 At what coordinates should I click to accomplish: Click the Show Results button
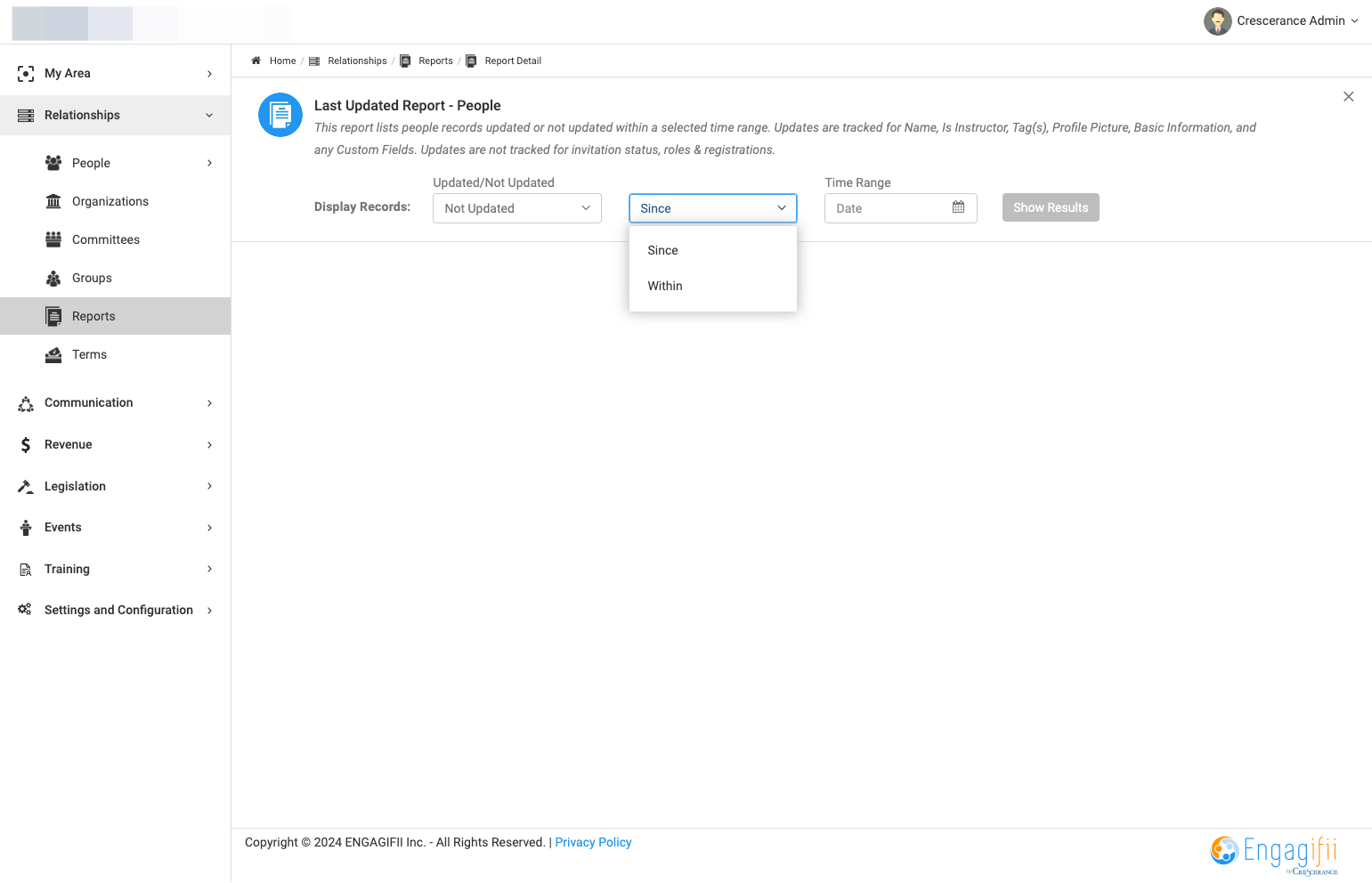click(1051, 207)
